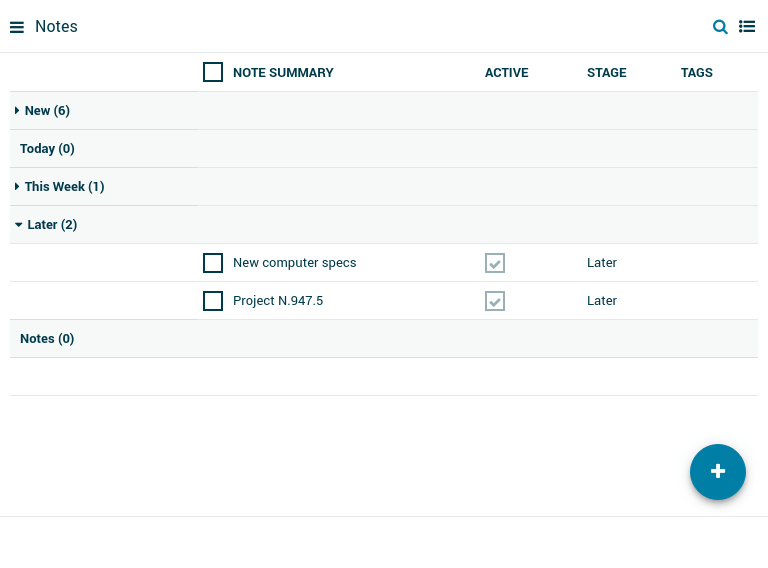The height and width of the screenshot is (568, 768).
Task: Sort by the Stage column header
Action: click(606, 73)
